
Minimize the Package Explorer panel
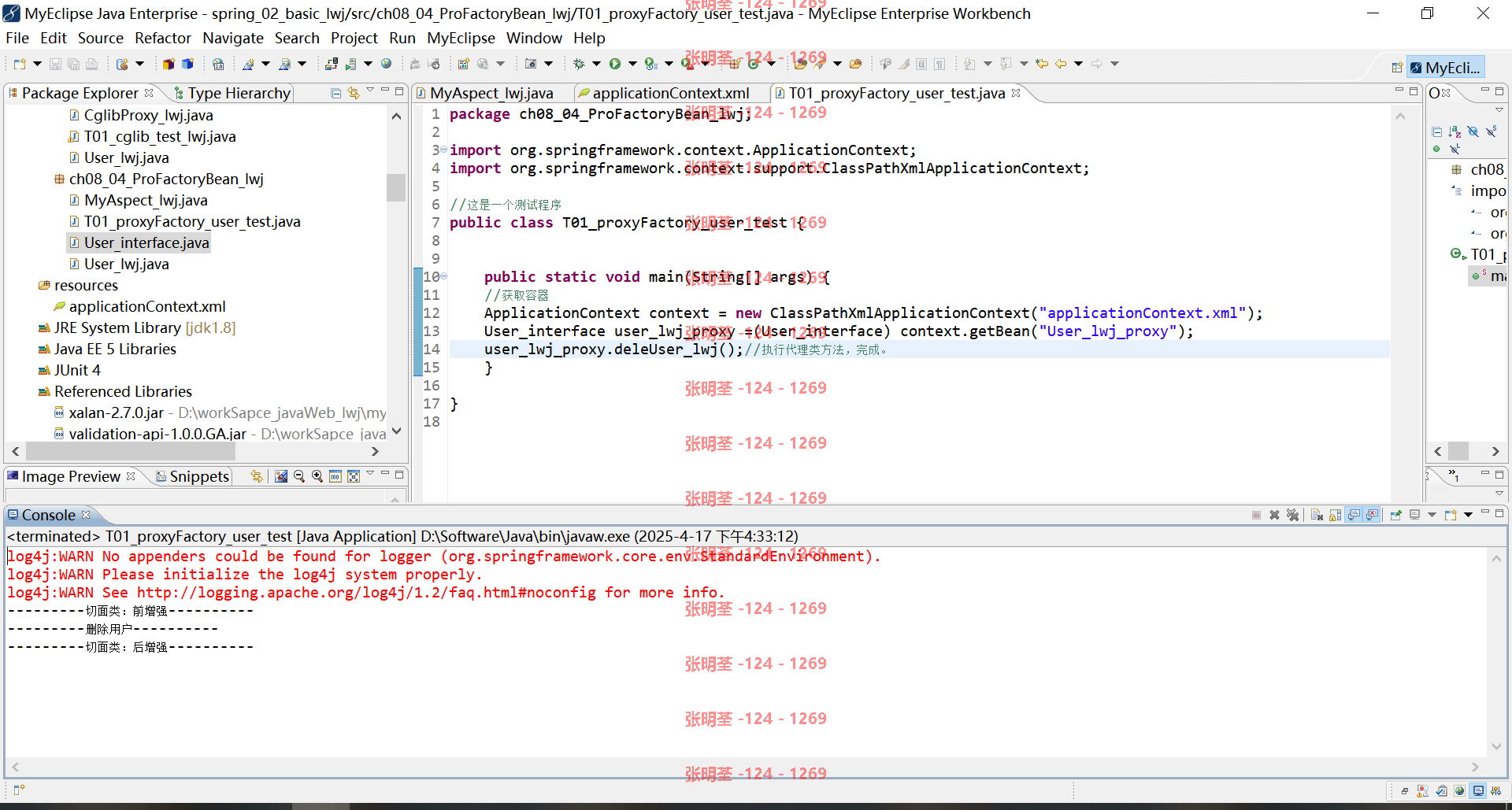point(385,91)
